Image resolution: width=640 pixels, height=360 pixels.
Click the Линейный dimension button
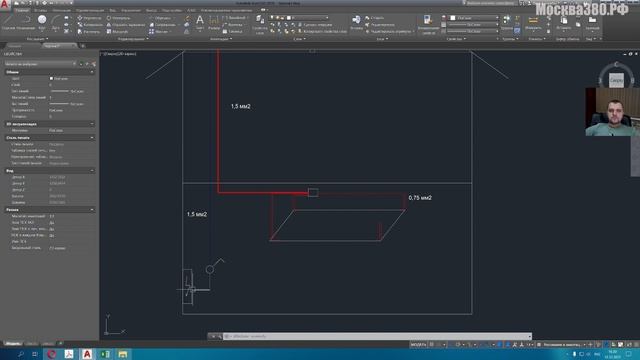235,18
